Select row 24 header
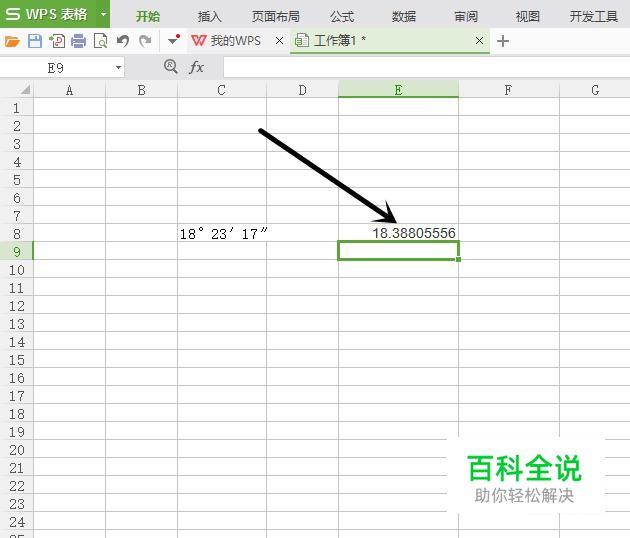630x538 pixels. pos(16,522)
